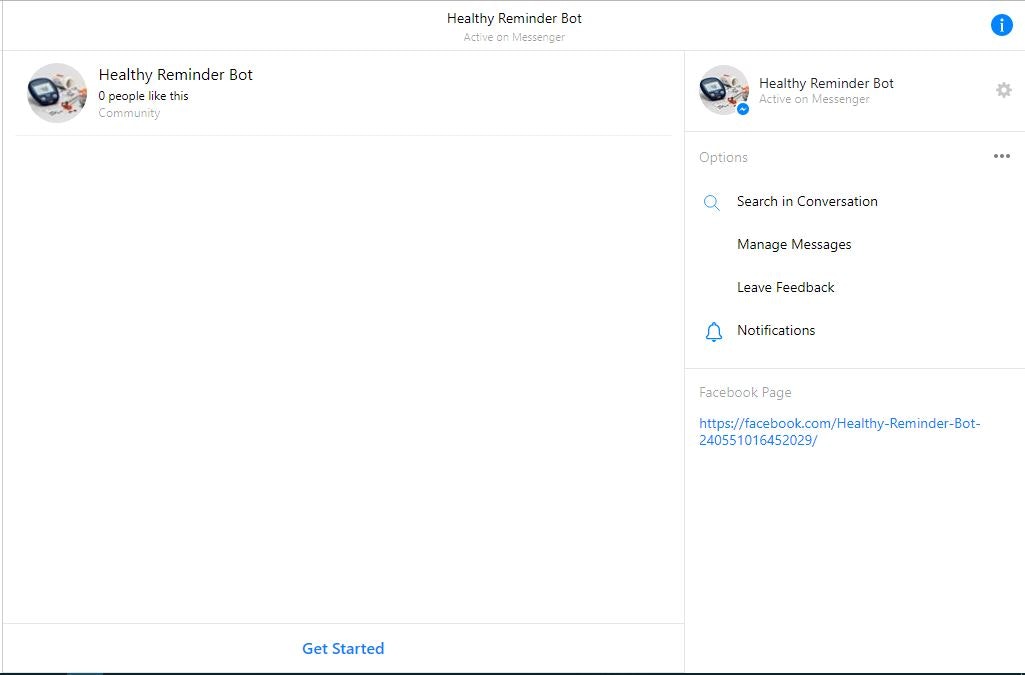Open the Options three-dots menu

coord(1001,156)
